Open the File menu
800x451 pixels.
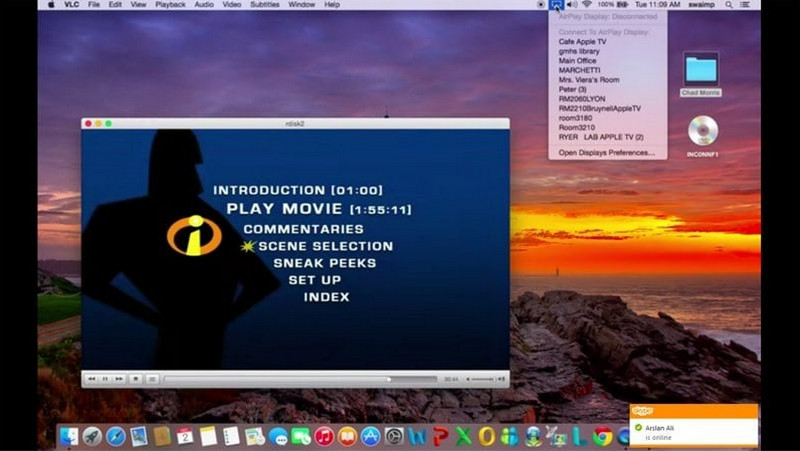[x=94, y=5]
